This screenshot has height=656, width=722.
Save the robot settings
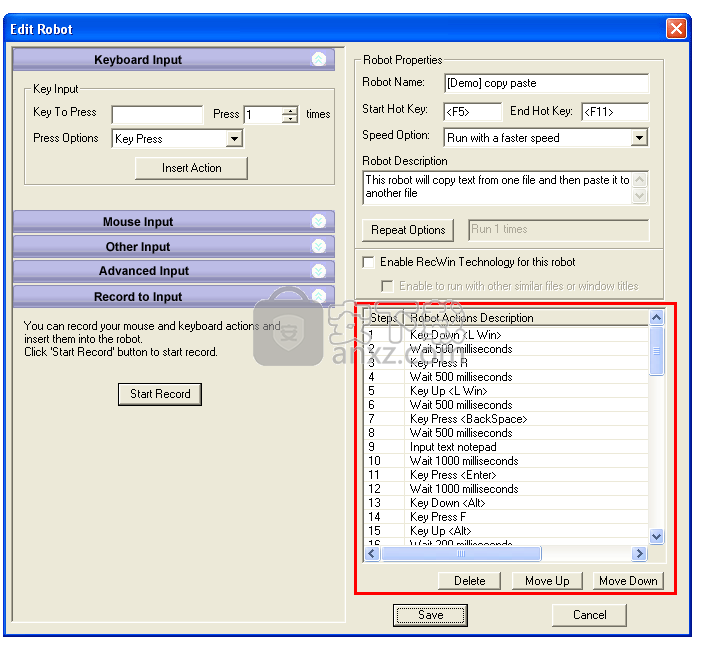pyautogui.click(x=431, y=615)
